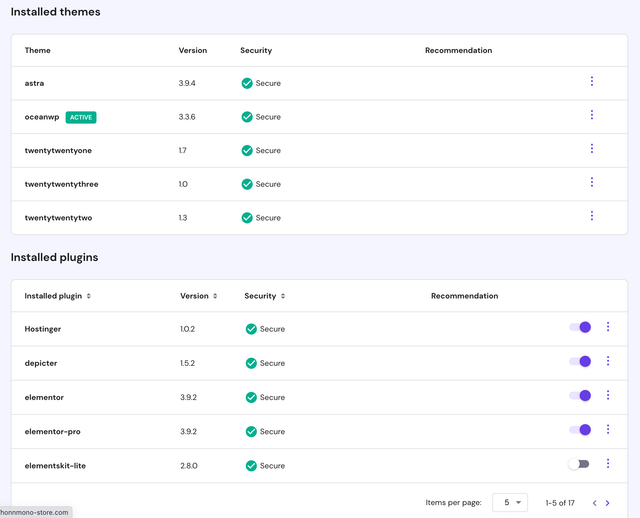Open the three-dot menu for twentytwentythree theme
The image size is (640, 518).
591,182
